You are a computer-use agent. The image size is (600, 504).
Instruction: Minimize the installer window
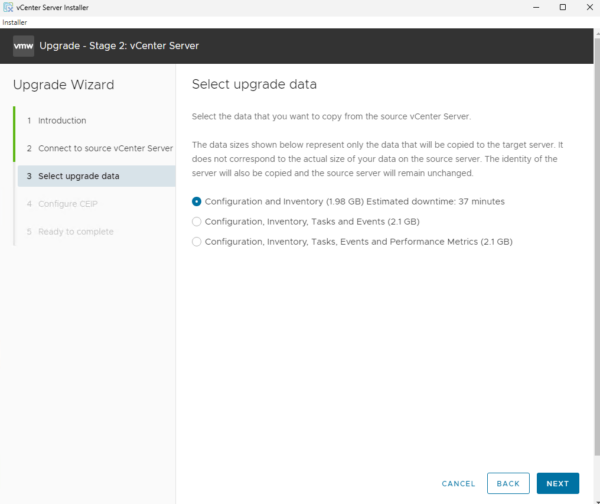pos(536,7)
